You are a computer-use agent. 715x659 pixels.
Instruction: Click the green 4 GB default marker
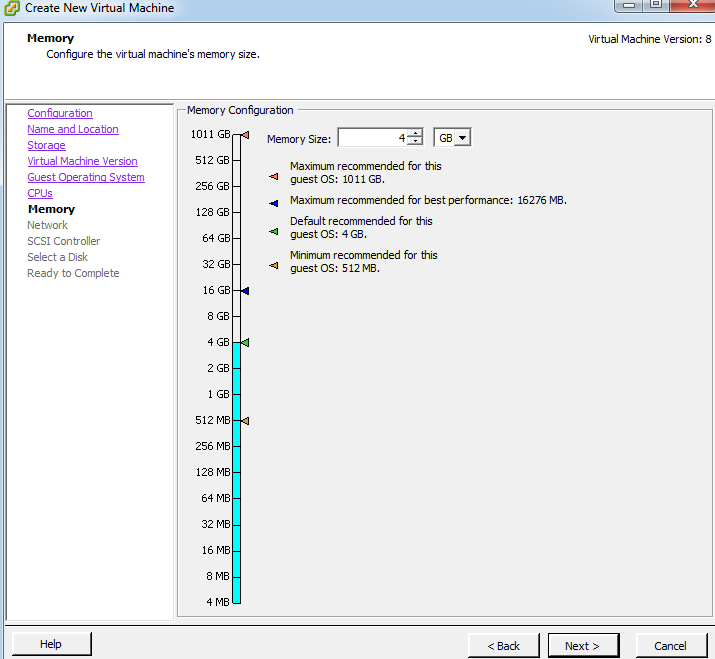click(x=245, y=342)
